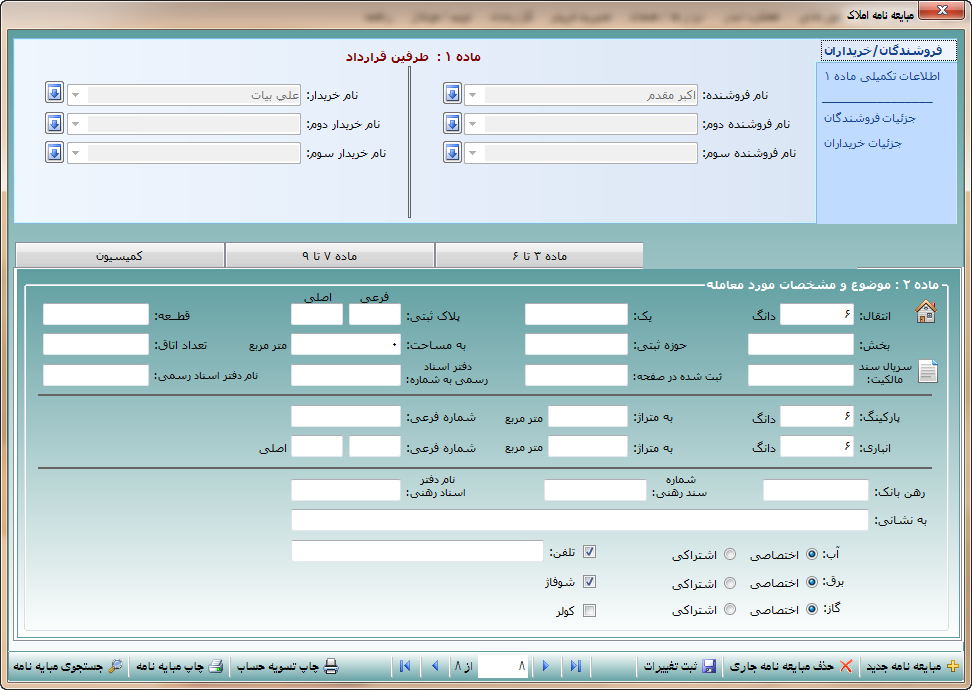Delete current contract with red X
The image size is (972, 690).
tap(846, 666)
